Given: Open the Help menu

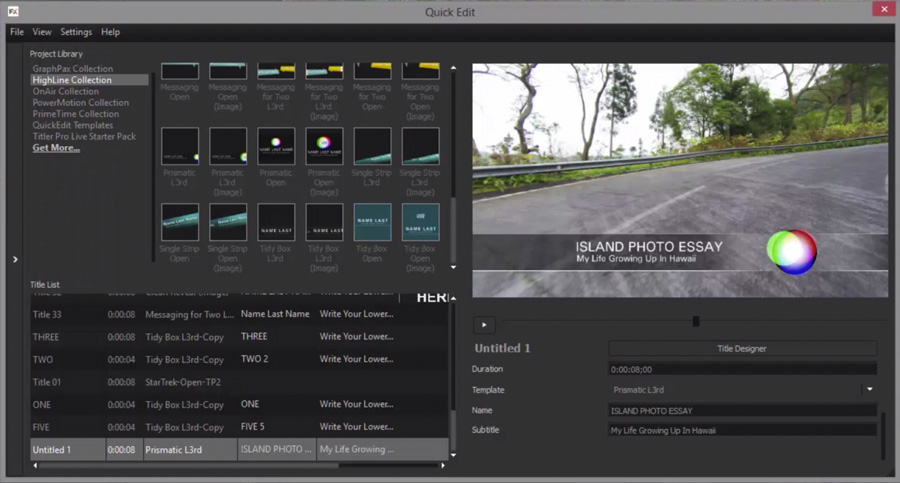Looking at the screenshot, I should (110, 32).
